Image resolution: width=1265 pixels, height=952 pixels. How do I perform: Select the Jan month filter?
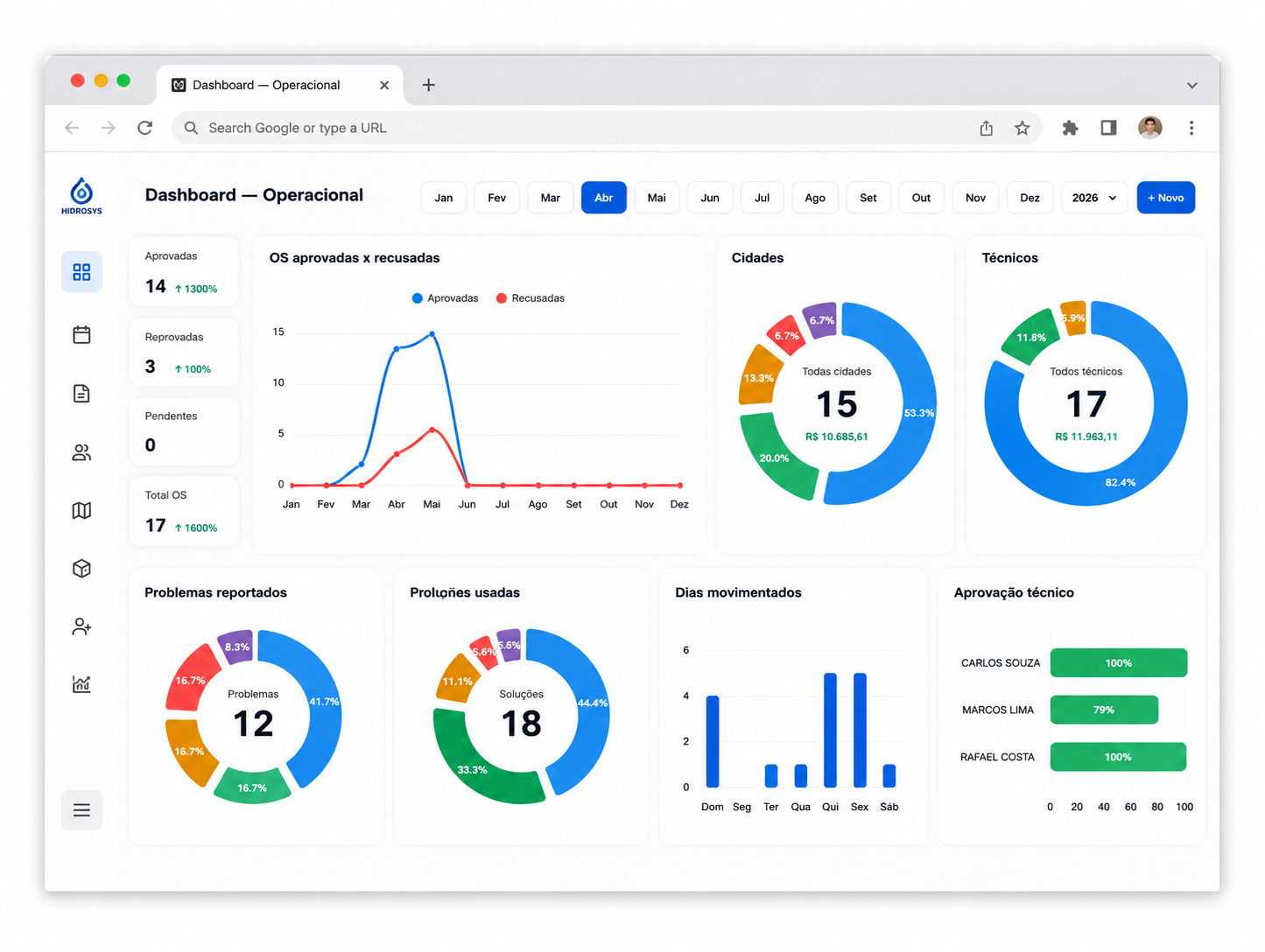click(x=444, y=198)
